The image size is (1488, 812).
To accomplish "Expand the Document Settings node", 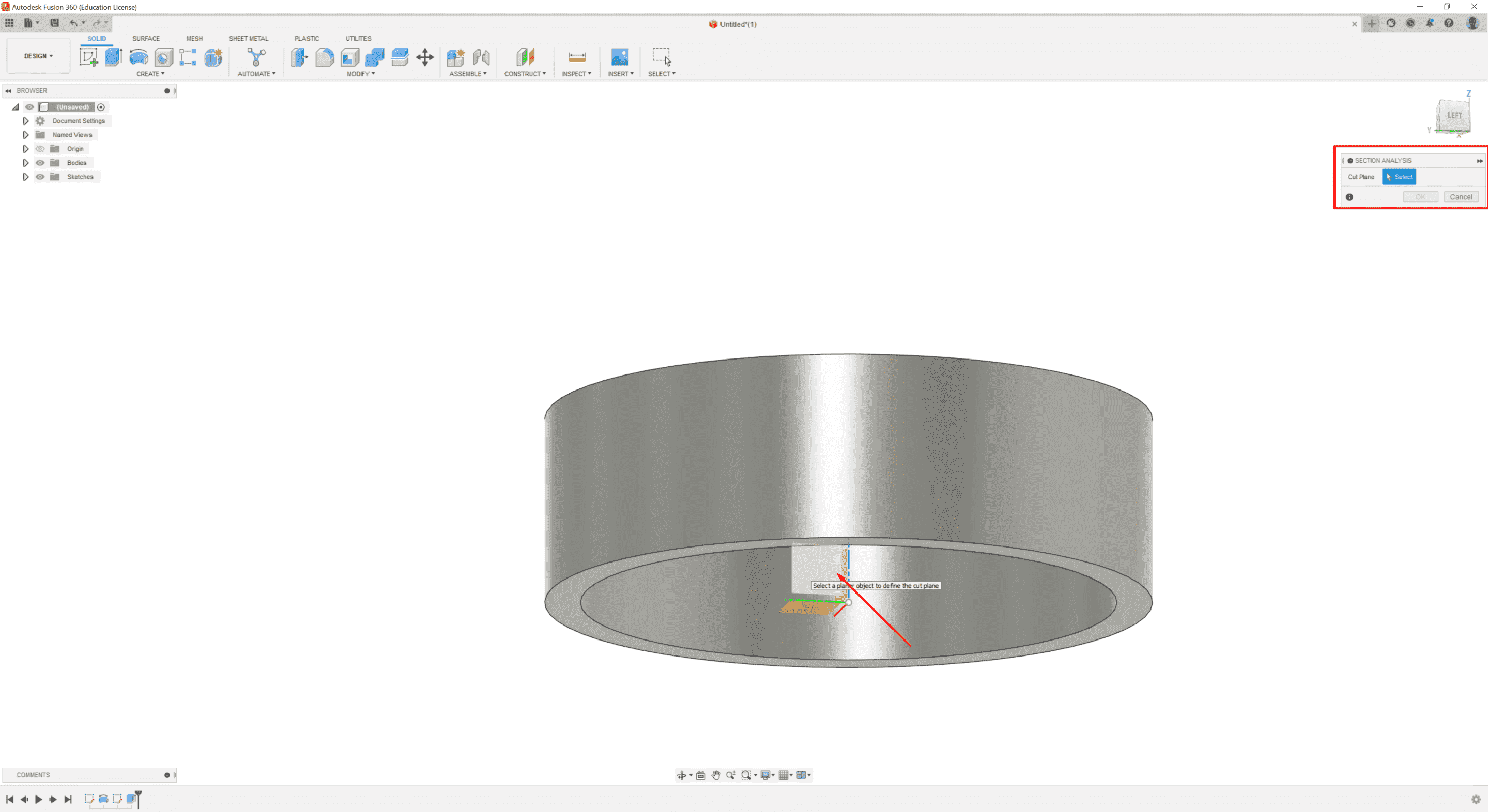I will tap(25, 121).
